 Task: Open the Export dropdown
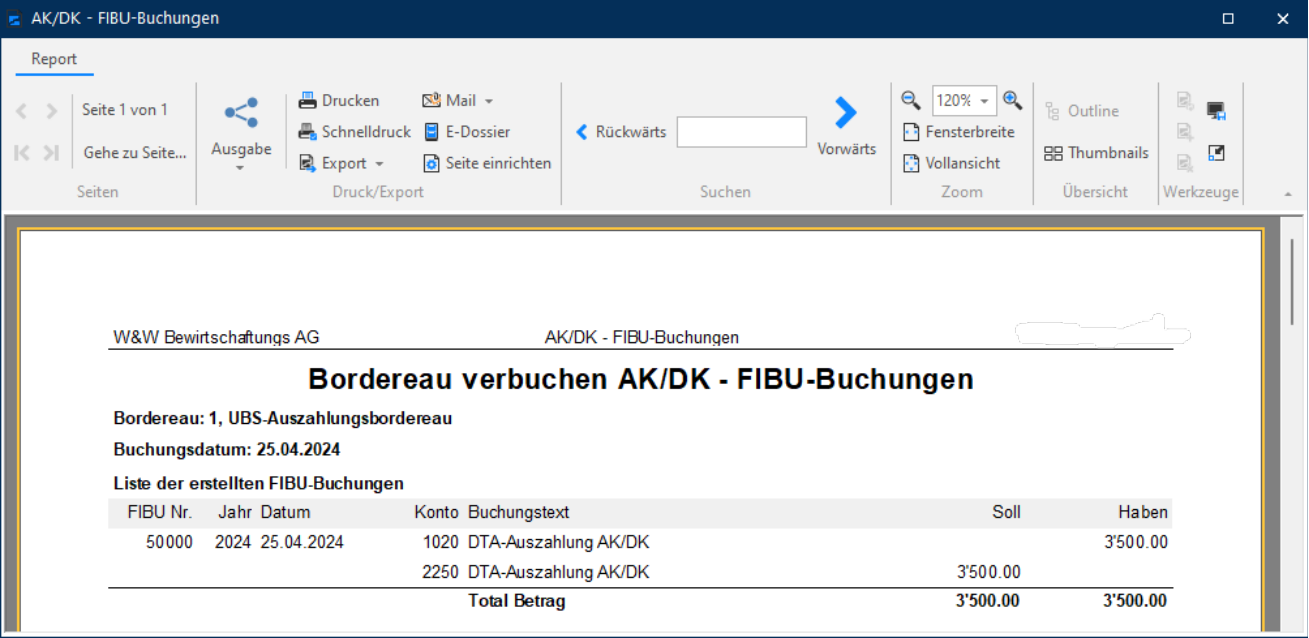(x=341, y=163)
